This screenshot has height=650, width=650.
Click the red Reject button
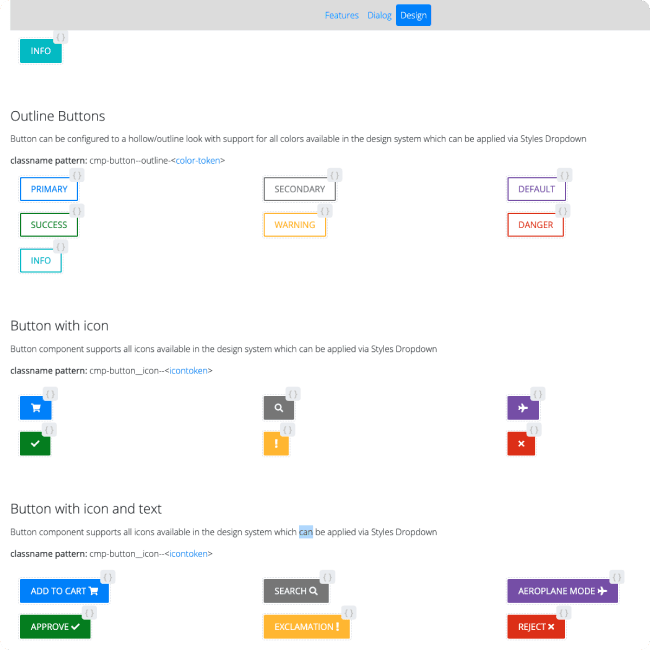click(x=536, y=627)
